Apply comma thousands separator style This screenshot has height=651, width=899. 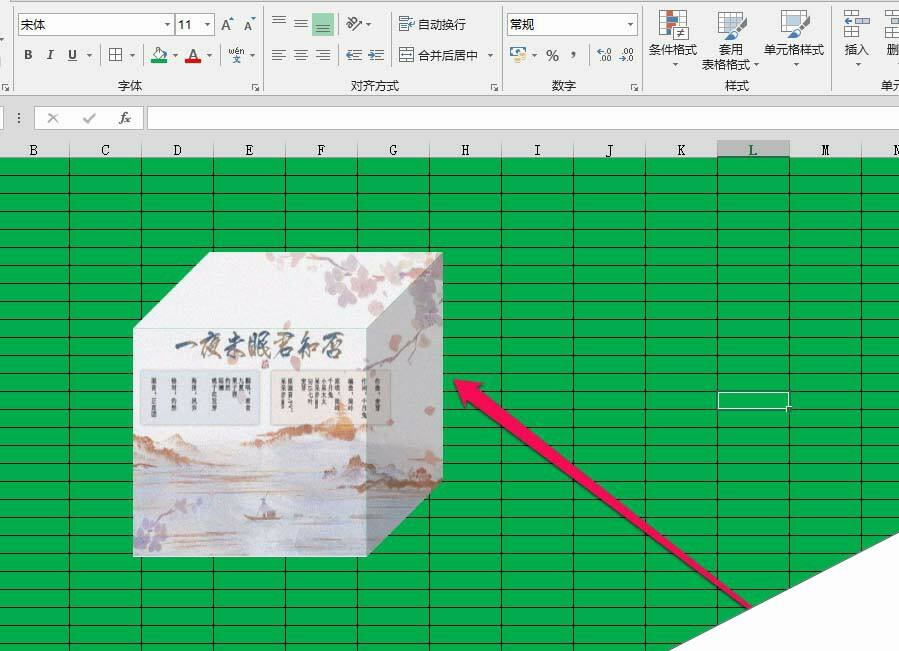click(x=573, y=56)
